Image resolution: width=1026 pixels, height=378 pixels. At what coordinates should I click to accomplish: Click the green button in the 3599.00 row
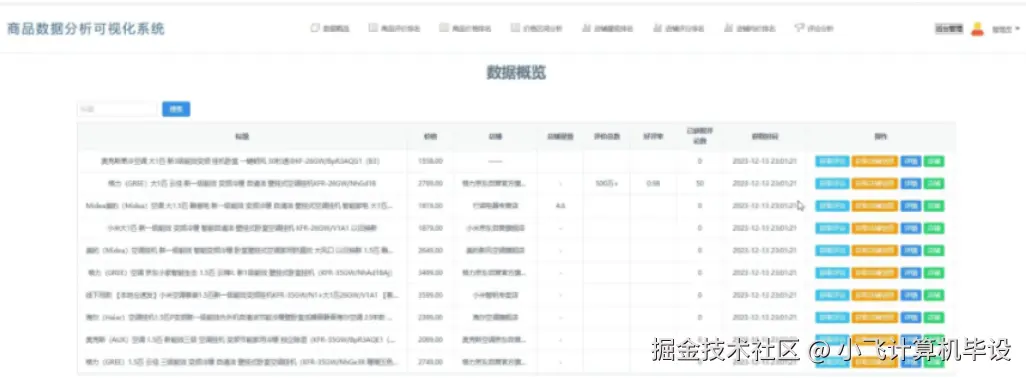point(934,296)
